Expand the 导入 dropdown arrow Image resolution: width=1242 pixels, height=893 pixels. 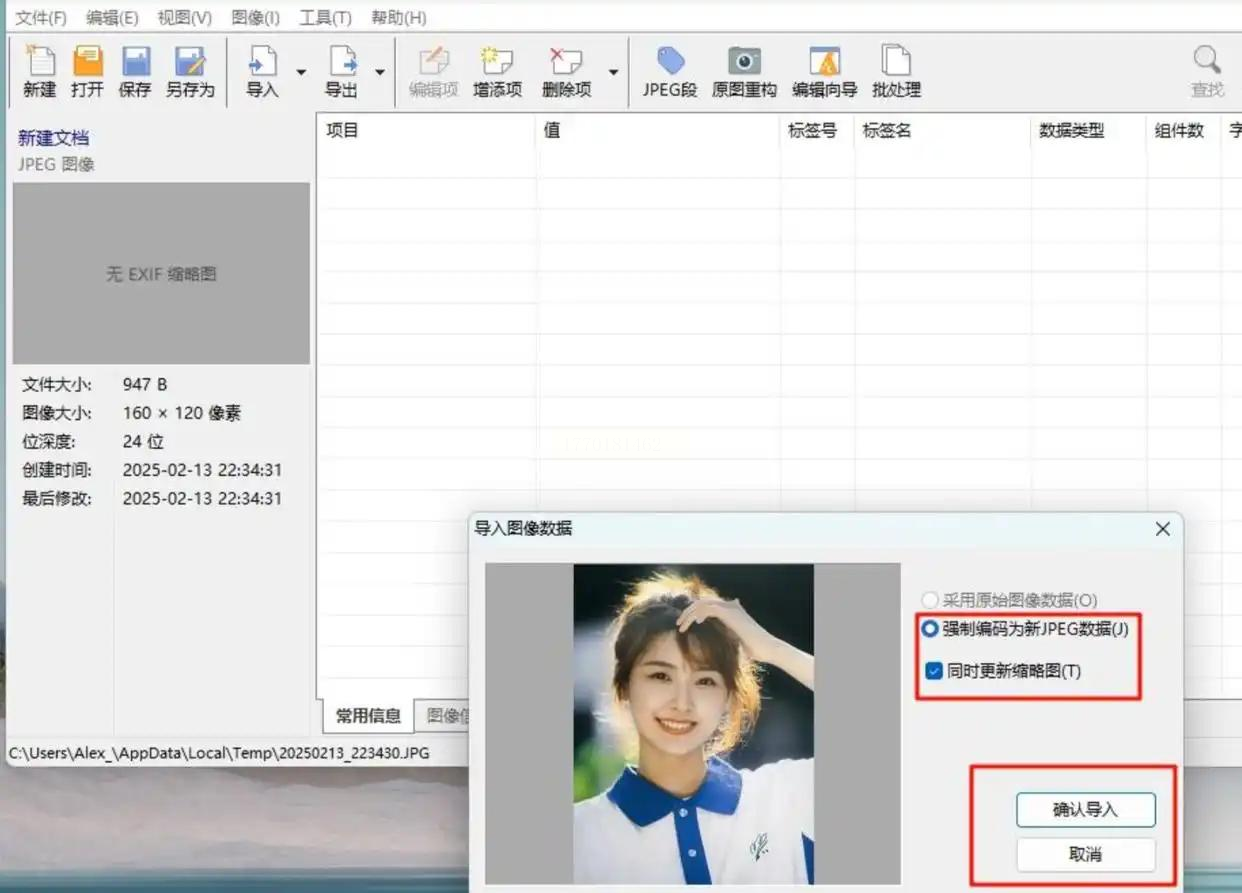coord(301,72)
